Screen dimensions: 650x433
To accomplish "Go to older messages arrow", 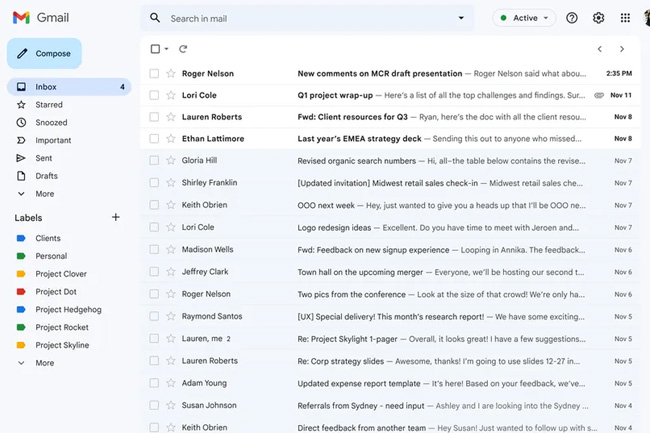I will coord(622,49).
